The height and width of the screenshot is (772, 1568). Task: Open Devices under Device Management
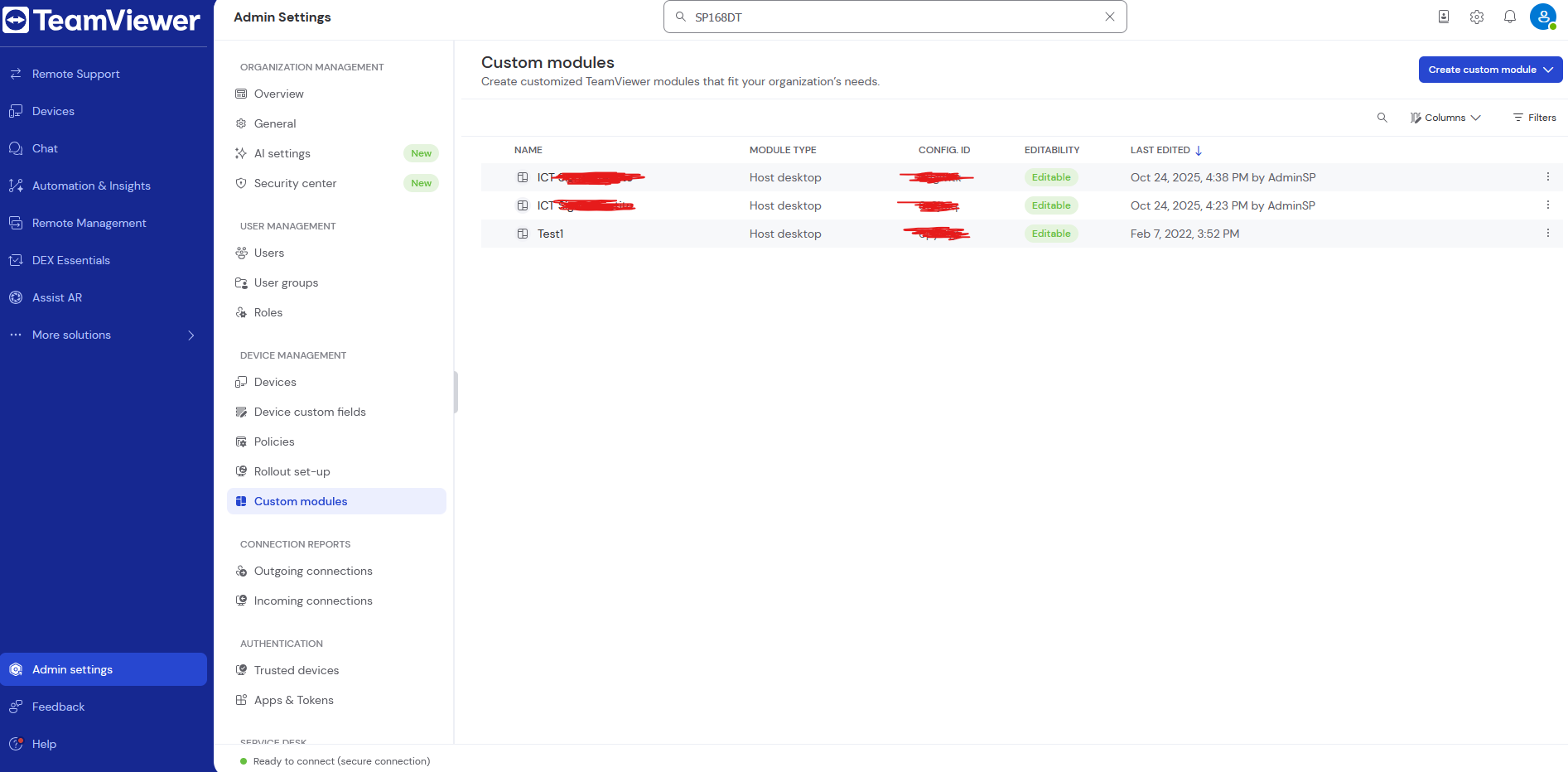tap(275, 382)
